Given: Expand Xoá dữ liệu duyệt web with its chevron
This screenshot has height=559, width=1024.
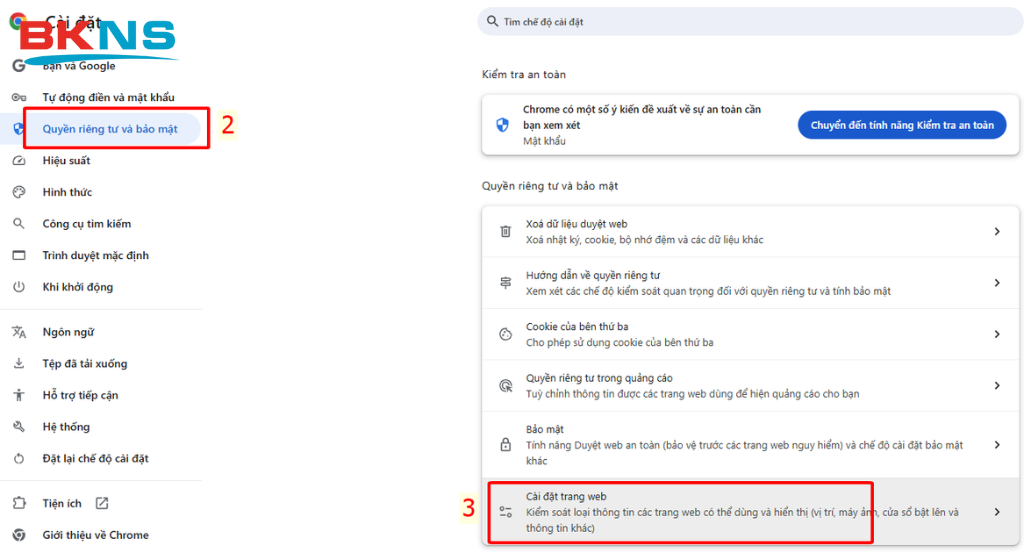Looking at the screenshot, I should (997, 231).
